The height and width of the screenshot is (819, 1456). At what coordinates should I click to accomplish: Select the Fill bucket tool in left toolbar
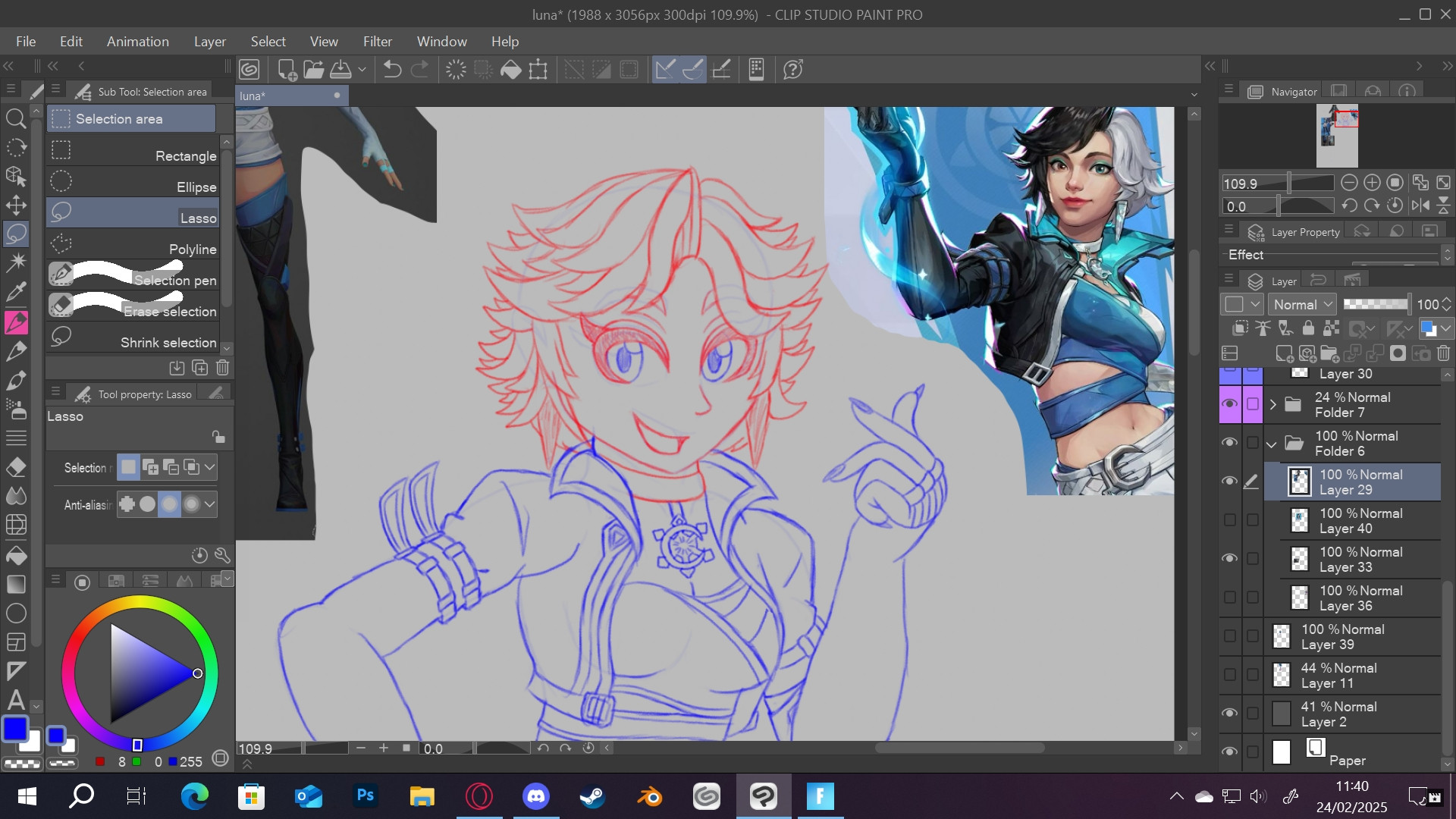(x=16, y=555)
